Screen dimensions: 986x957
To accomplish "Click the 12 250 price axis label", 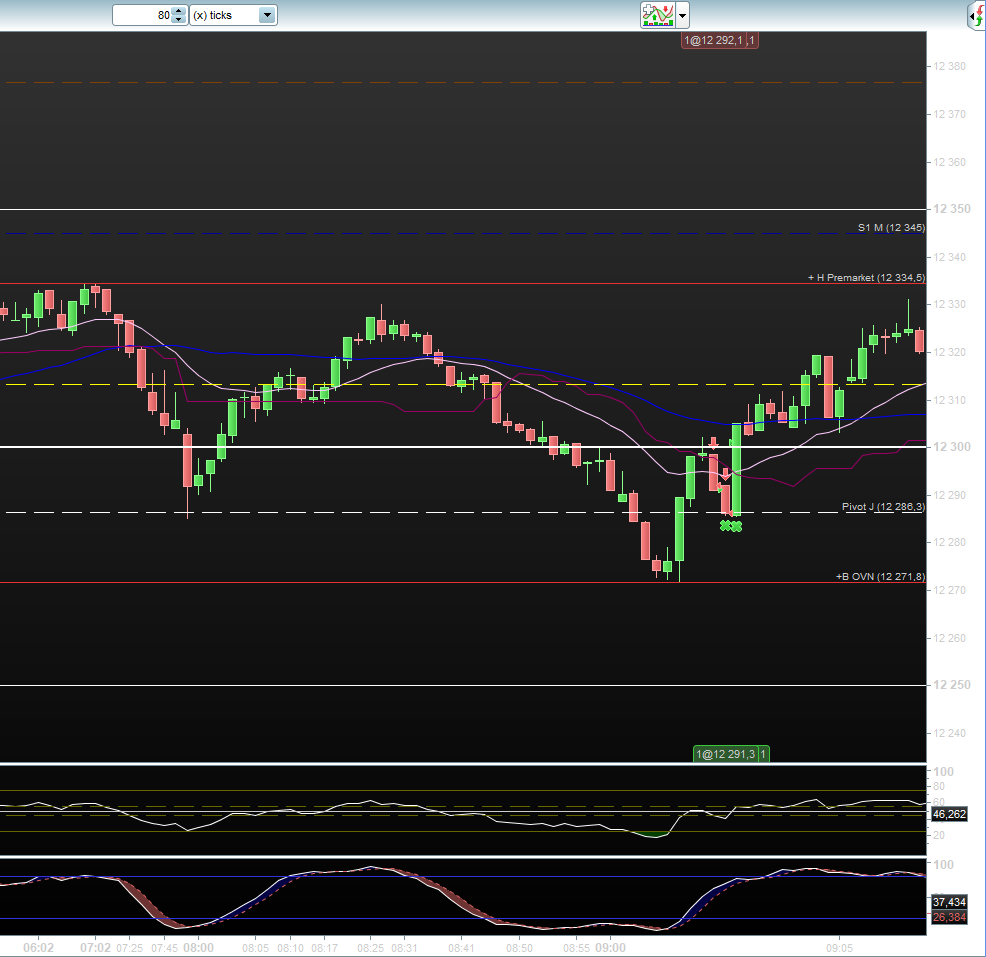I will point(951,685).
